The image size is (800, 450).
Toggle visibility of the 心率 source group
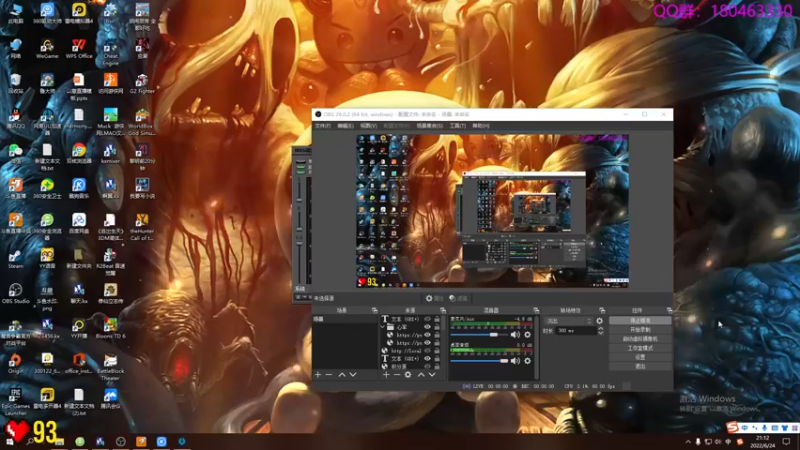428,327
